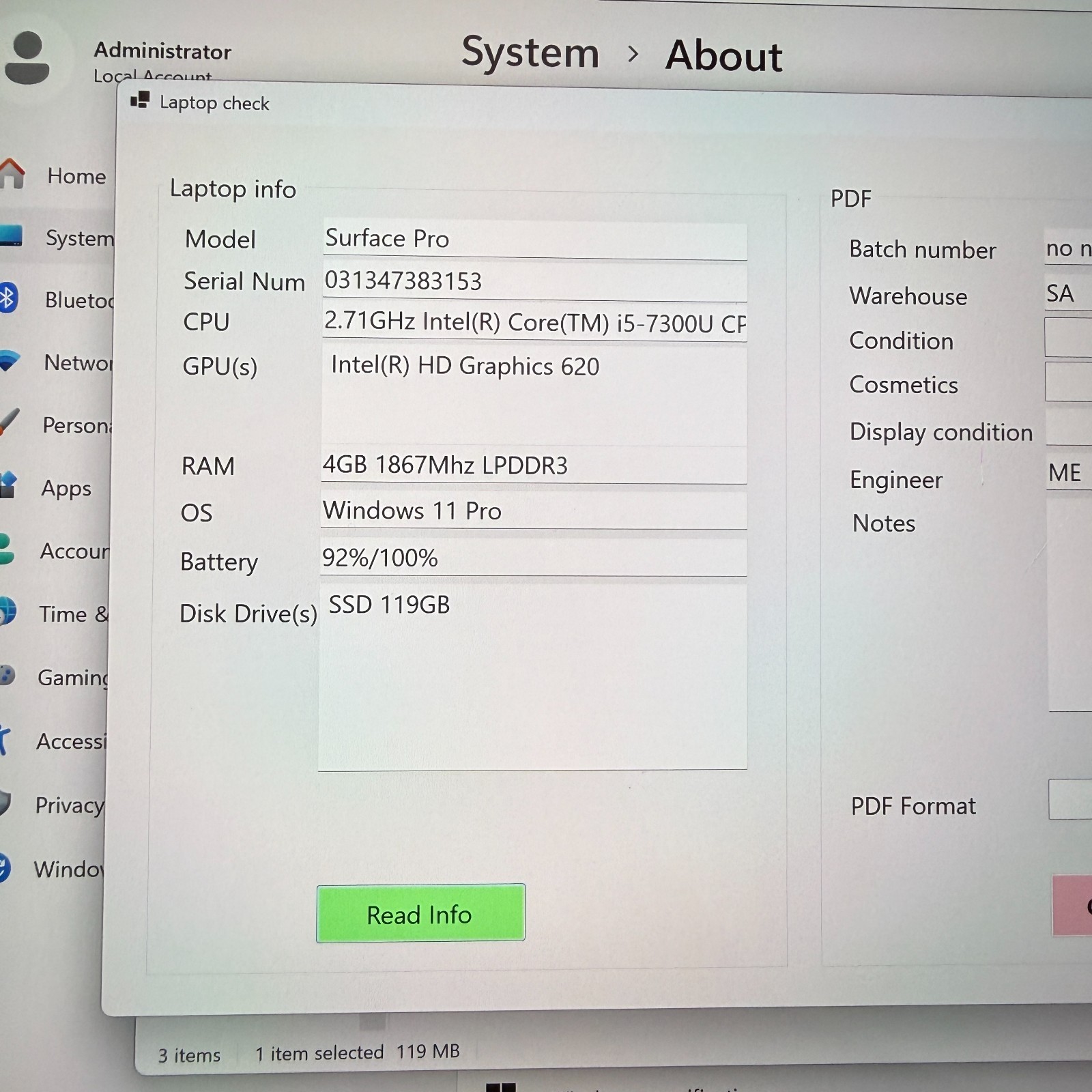Viewport: 1092px width, 1092px height.
Task: Click the Time & language globe icon
Action: click(8, 612)
